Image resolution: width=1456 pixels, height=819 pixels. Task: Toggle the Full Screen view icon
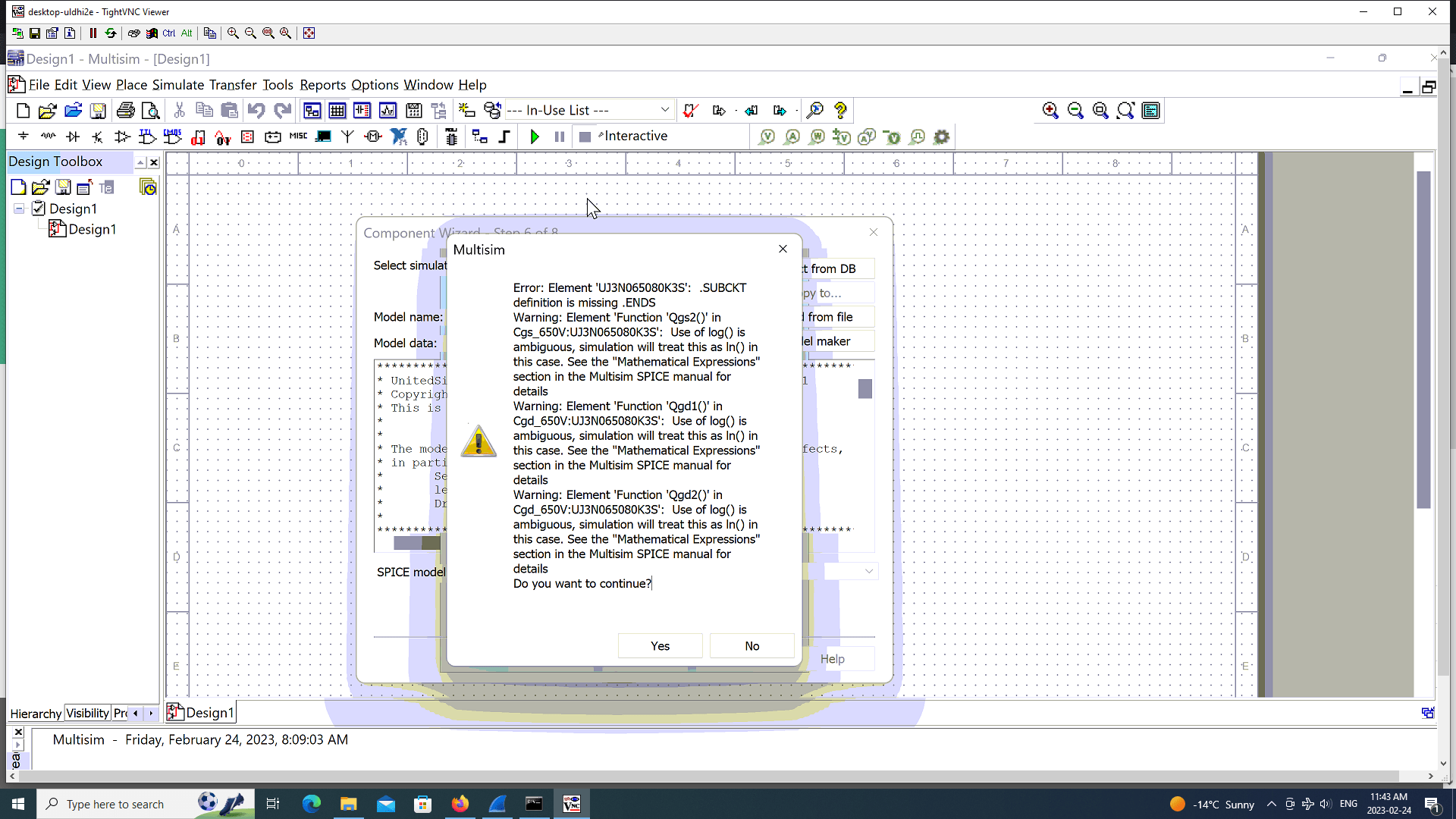(1150, 111)
